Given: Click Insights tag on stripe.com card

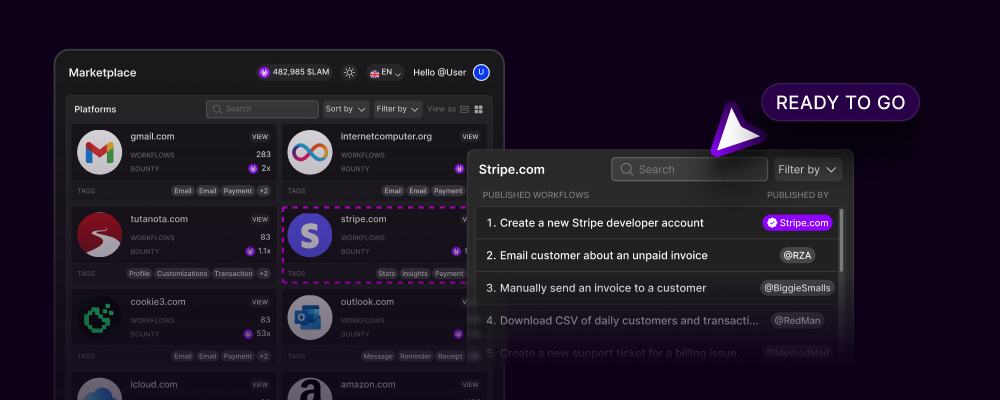Looking at the screenshot, I should coord(415,274).
